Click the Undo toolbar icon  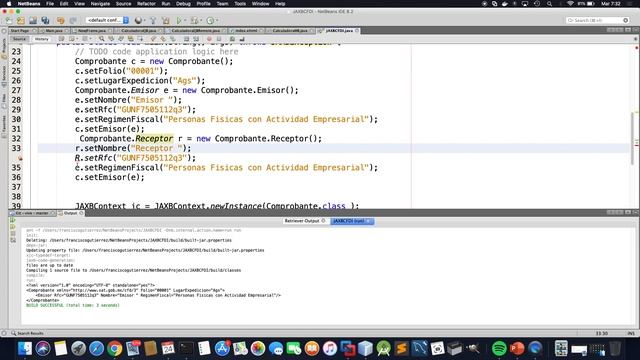pos(60,20)
